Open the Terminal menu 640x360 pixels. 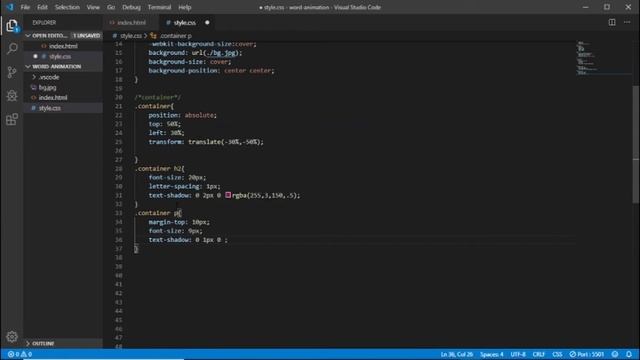point(159,7)
